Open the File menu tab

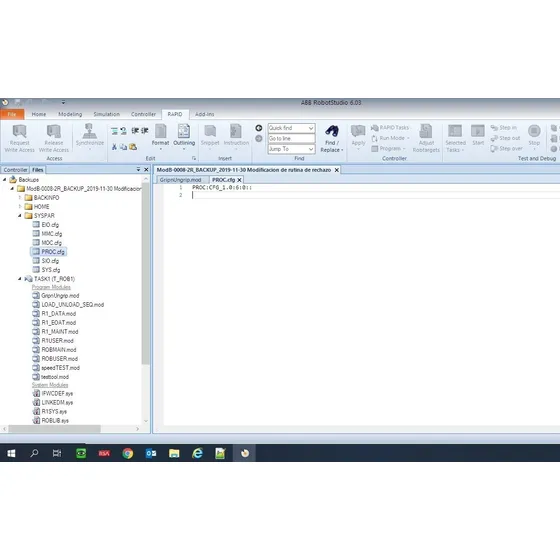(12, 114)
